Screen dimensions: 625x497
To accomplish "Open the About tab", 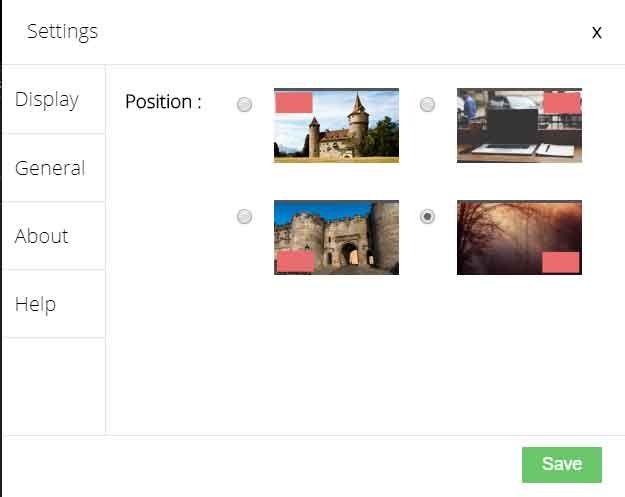I will coord(42,236).
